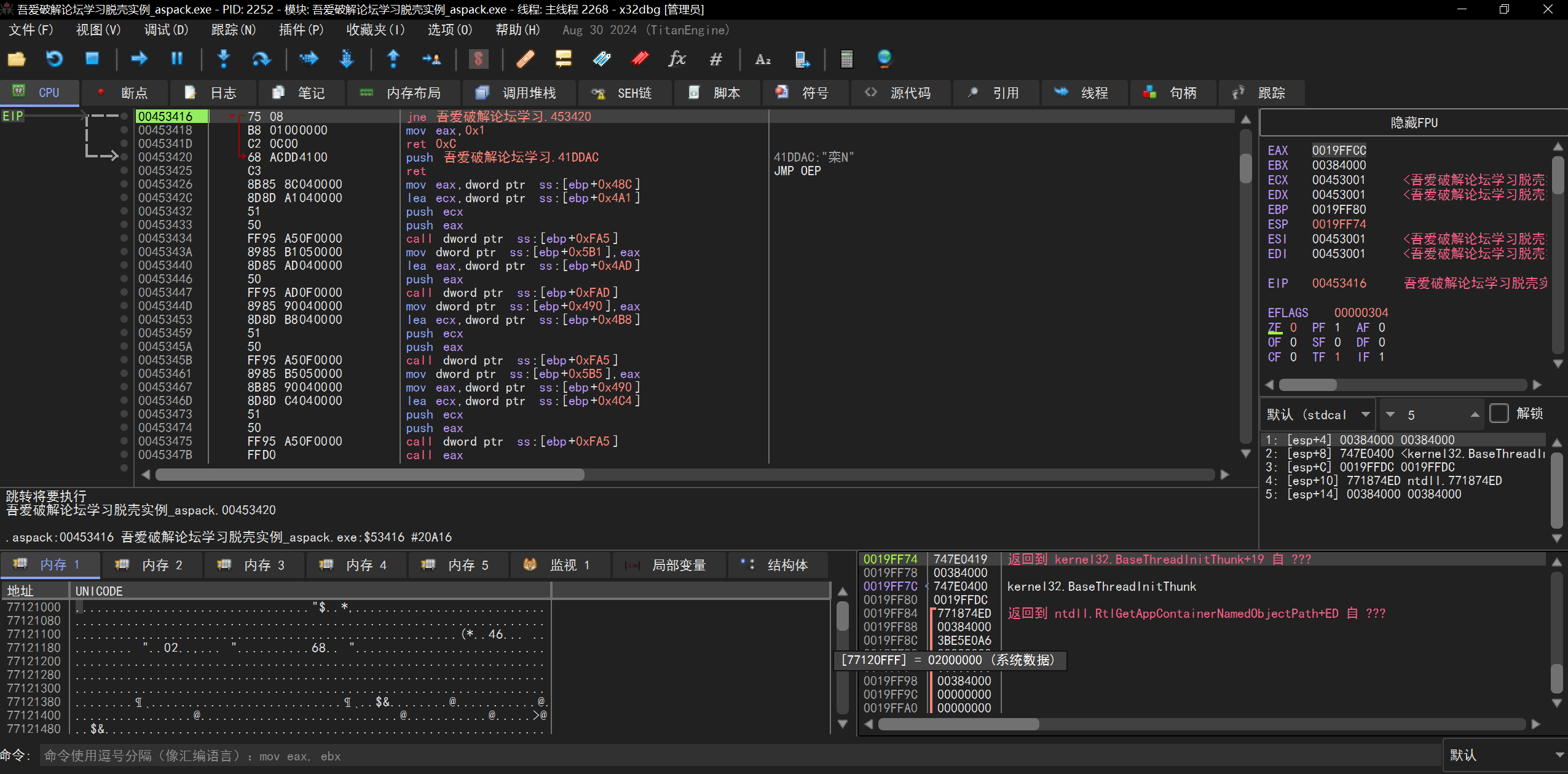
Task: Open the calculator tool icon
Action: (846, 59)
